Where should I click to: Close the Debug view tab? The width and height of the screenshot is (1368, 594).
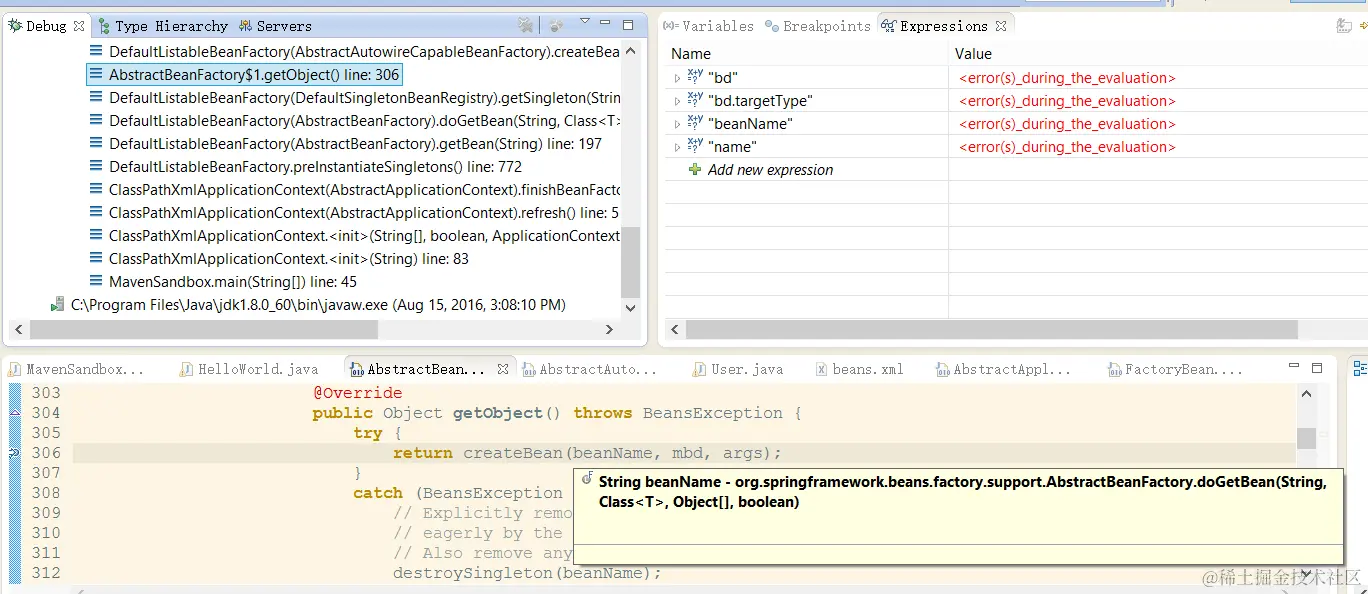[x=79, y=26]
